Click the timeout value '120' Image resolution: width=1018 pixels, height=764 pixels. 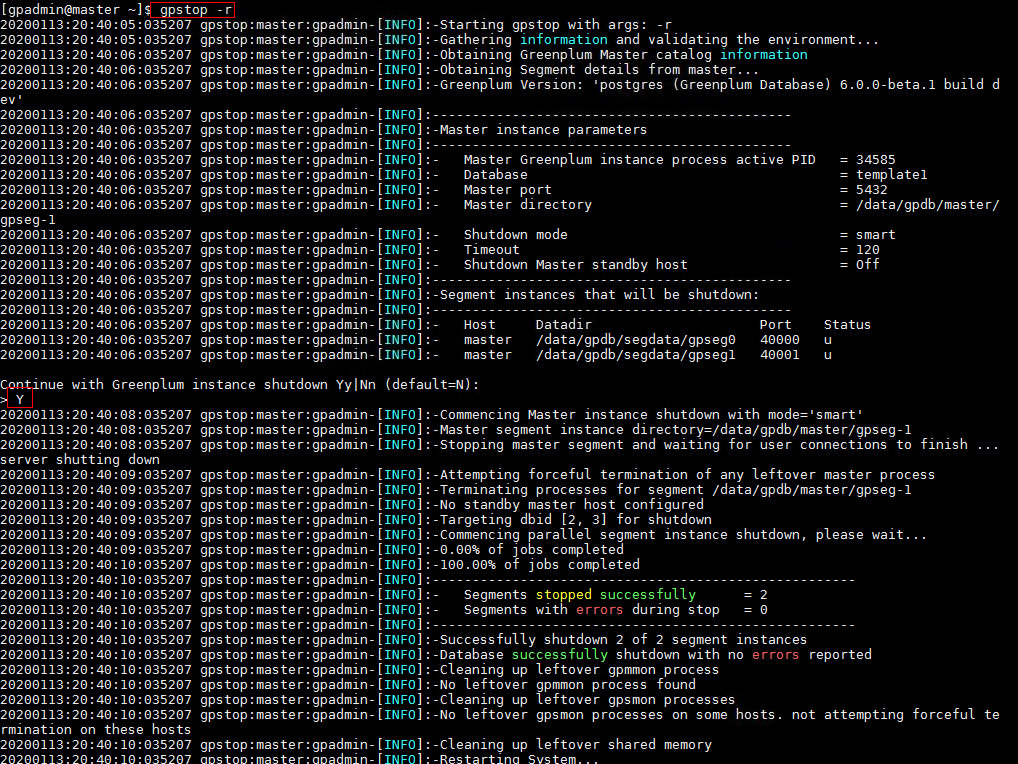click(x=867, y=249)
